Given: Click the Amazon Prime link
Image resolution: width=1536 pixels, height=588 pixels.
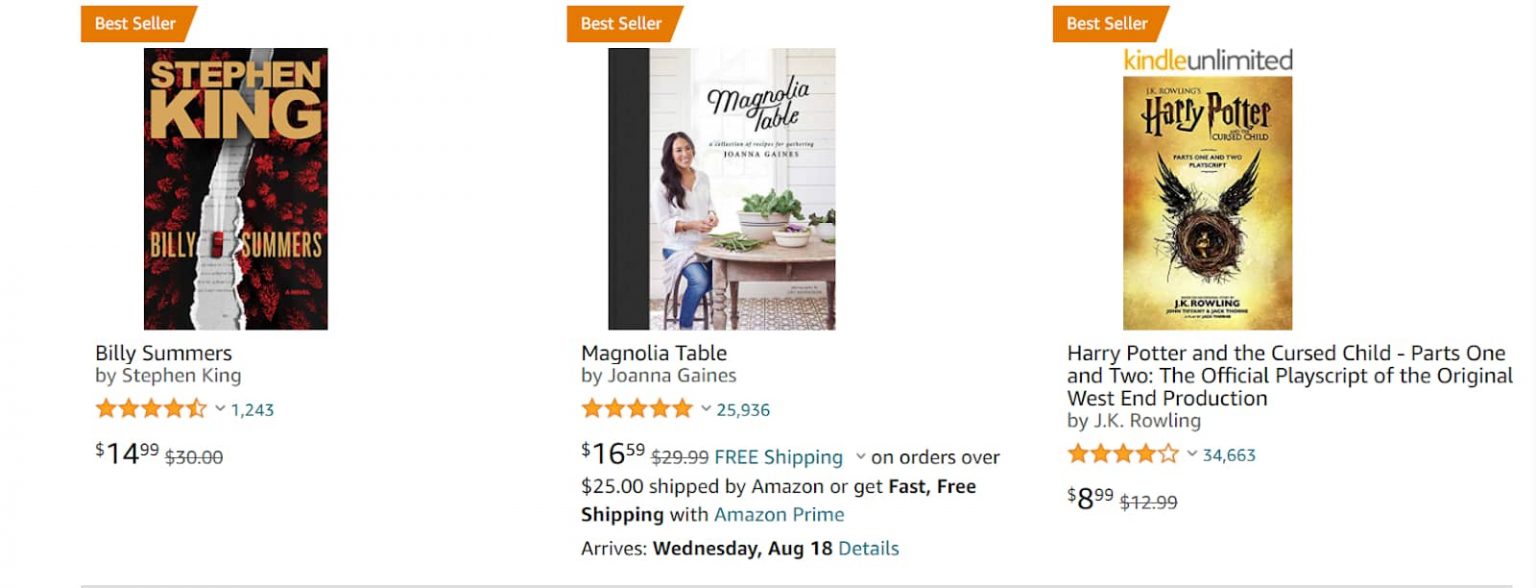Looking at the screenshot, I should 779,514.
